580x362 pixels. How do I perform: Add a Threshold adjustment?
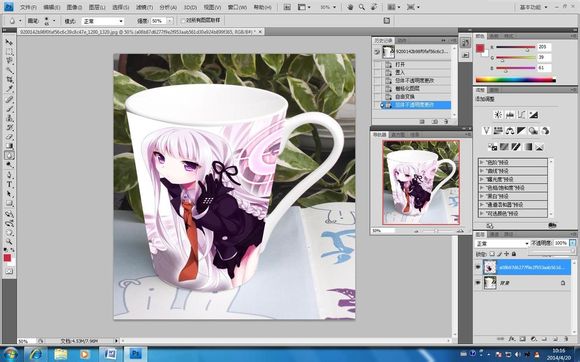click(x=516, y=147)
